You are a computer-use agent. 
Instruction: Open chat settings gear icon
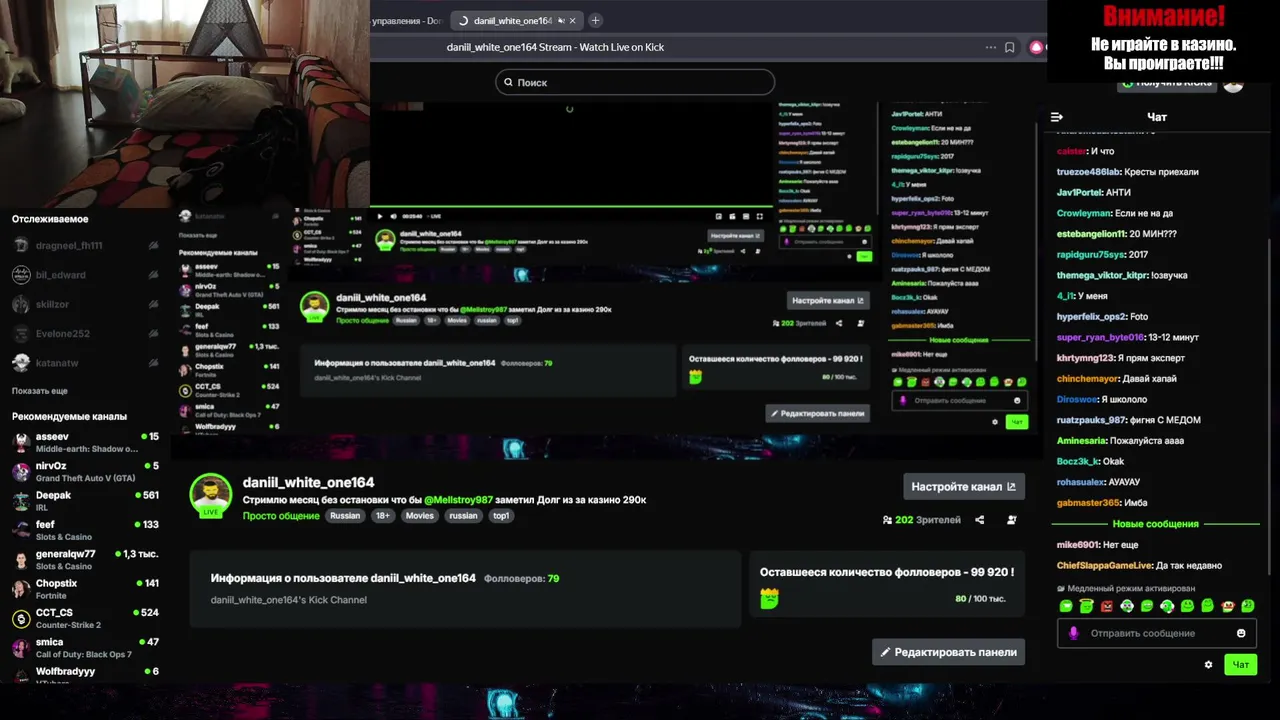click(x=1208, y=664)
